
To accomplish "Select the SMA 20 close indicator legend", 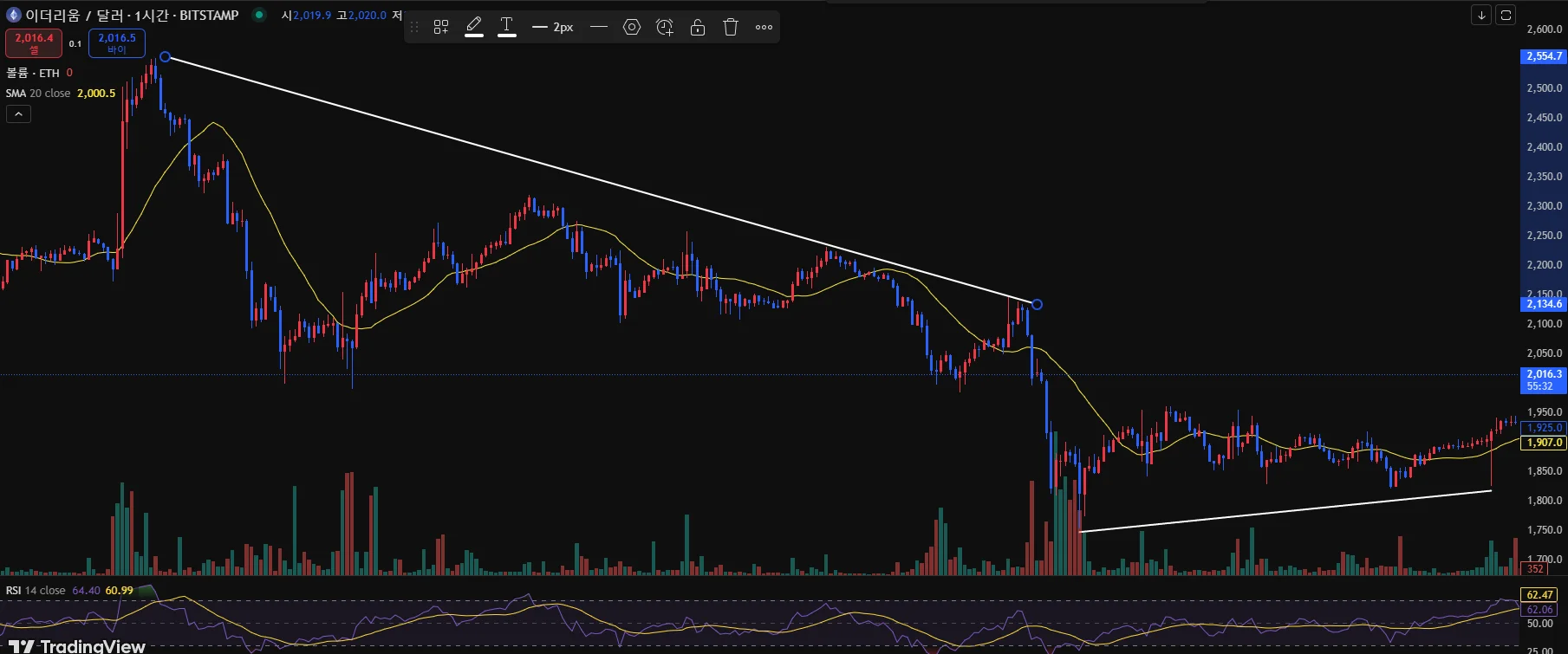I will pyautogui.click(x=61, y=94).
